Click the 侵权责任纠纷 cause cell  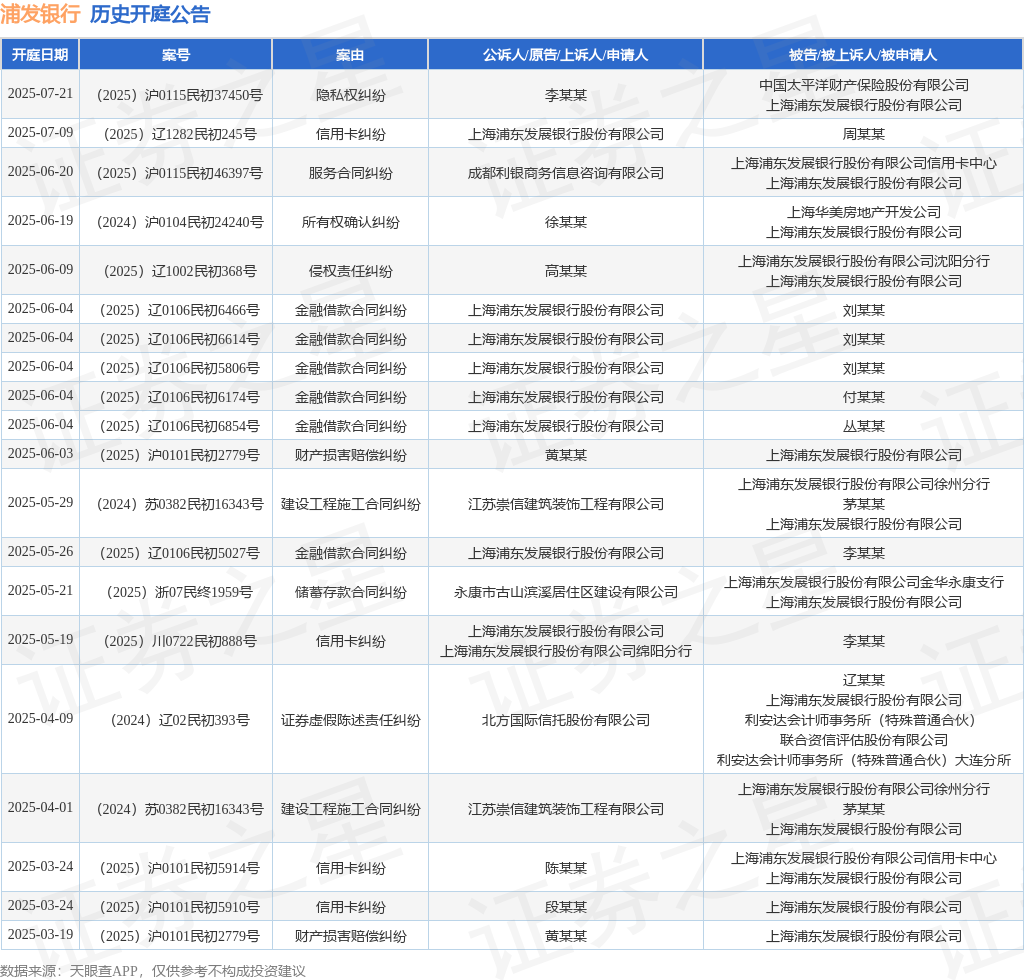tap(351, 271)
